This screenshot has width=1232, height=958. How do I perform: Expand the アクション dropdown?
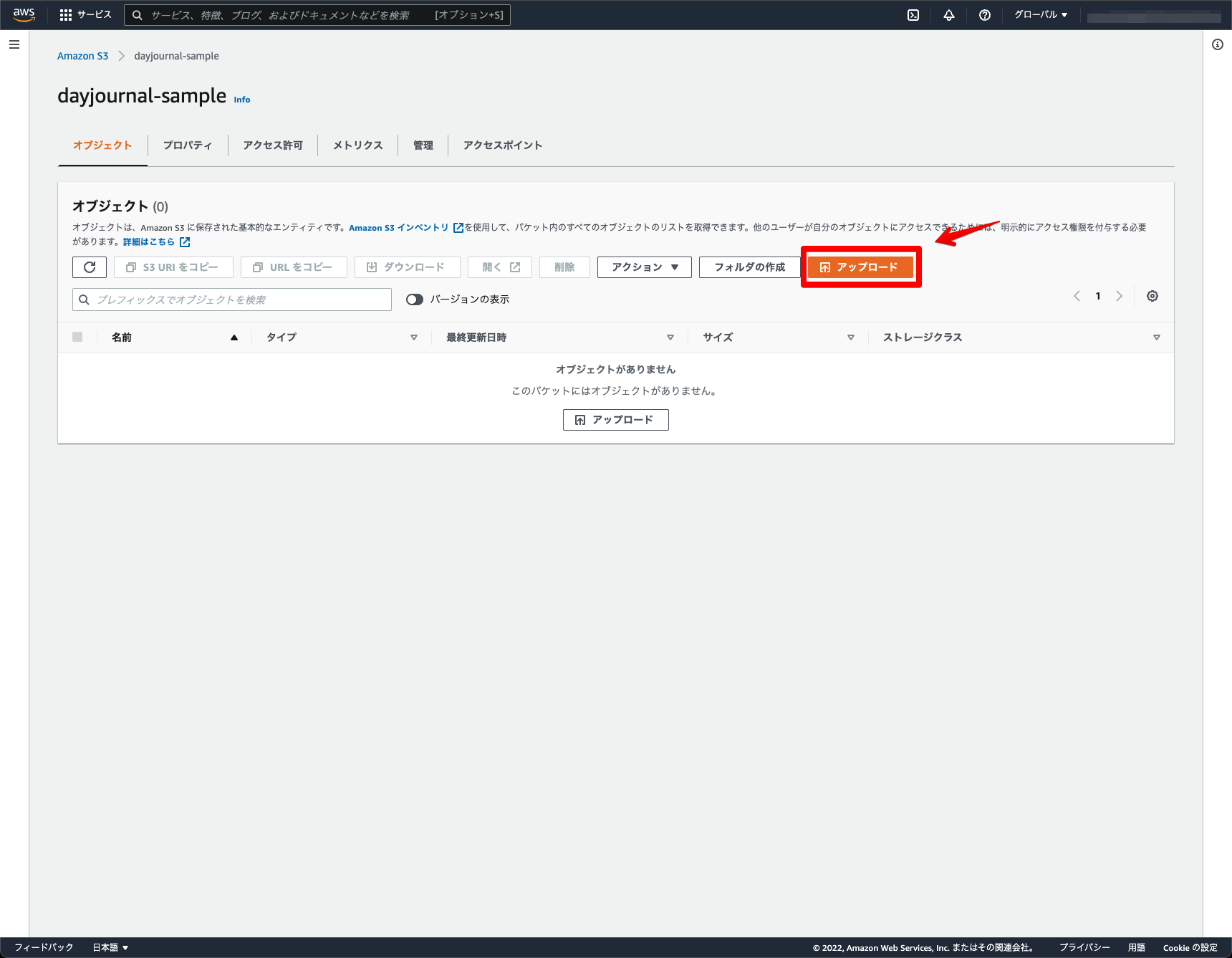coord(645,267)
